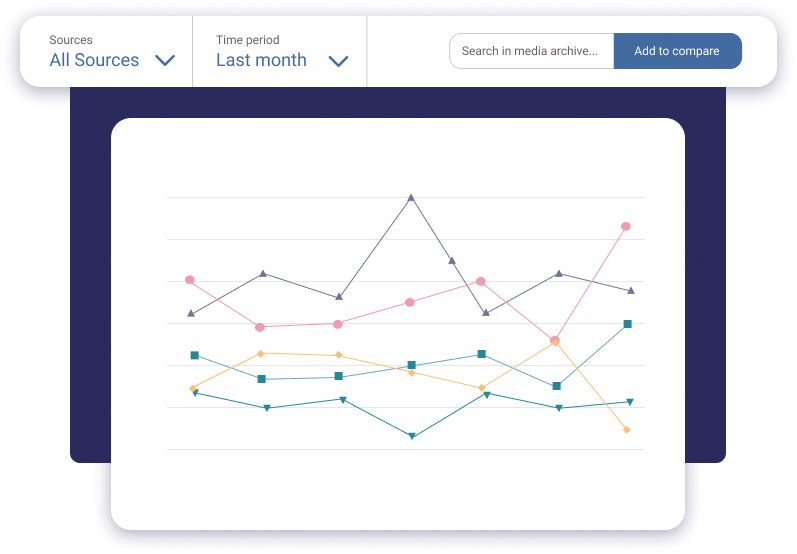
Task: Open the Time period chevron arrow
Action: [x=339, y=61]
